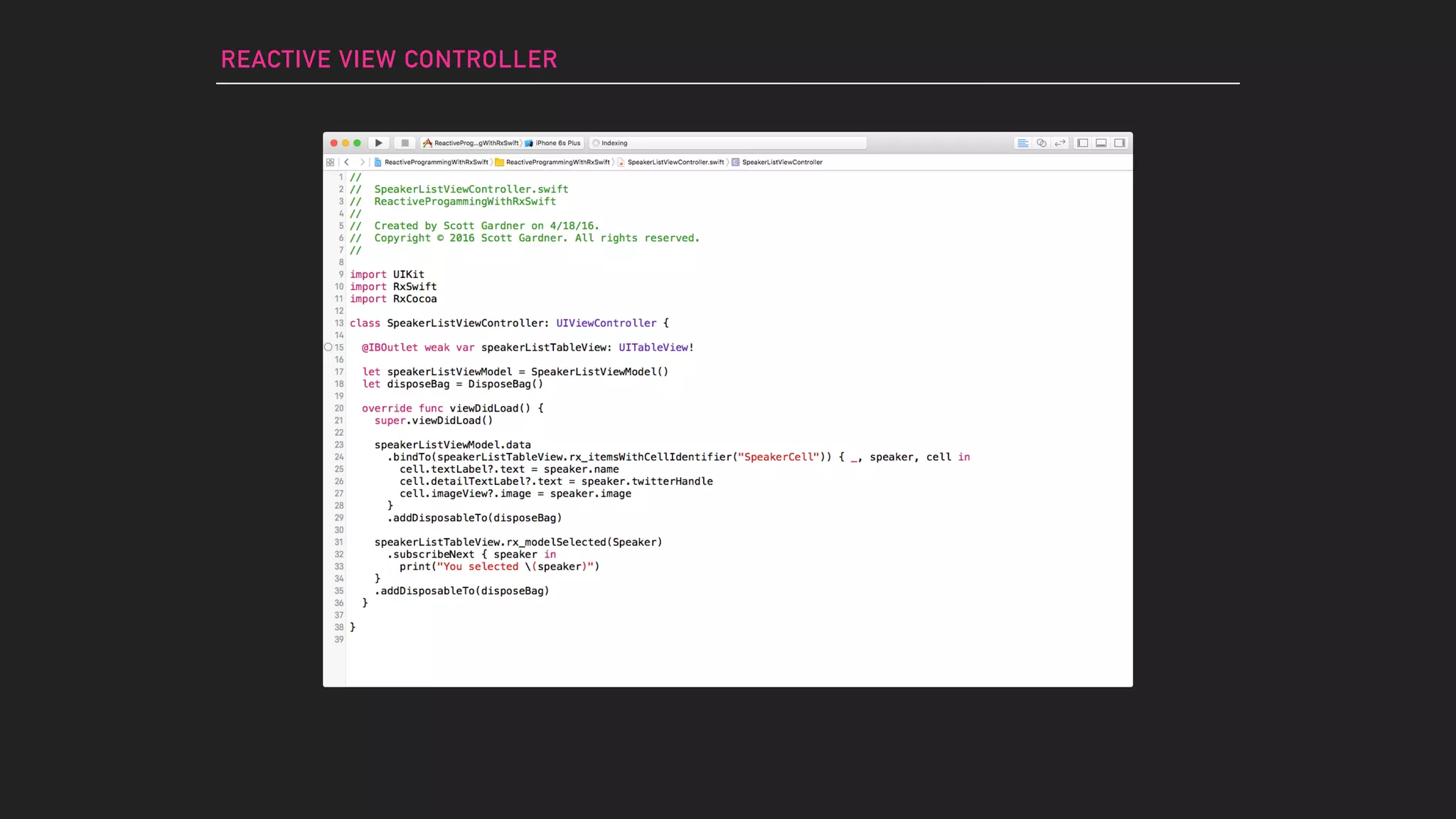Screen dimensions: 1456x819
Task: Go back in editor history
Action: tap(347, 162)
